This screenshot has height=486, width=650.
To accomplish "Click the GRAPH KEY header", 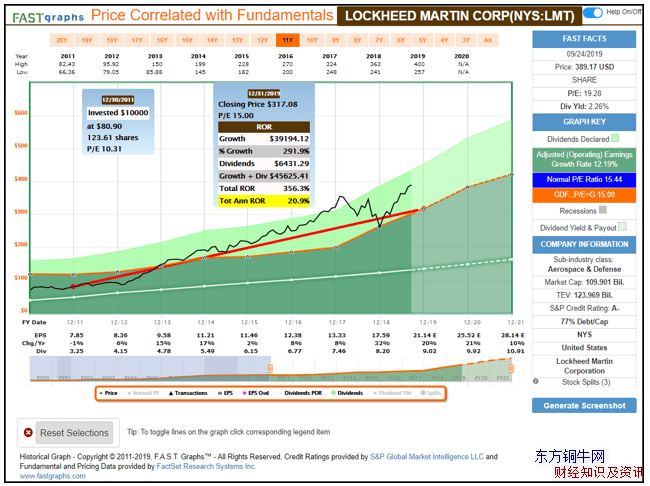I will (x=584, y=122).
